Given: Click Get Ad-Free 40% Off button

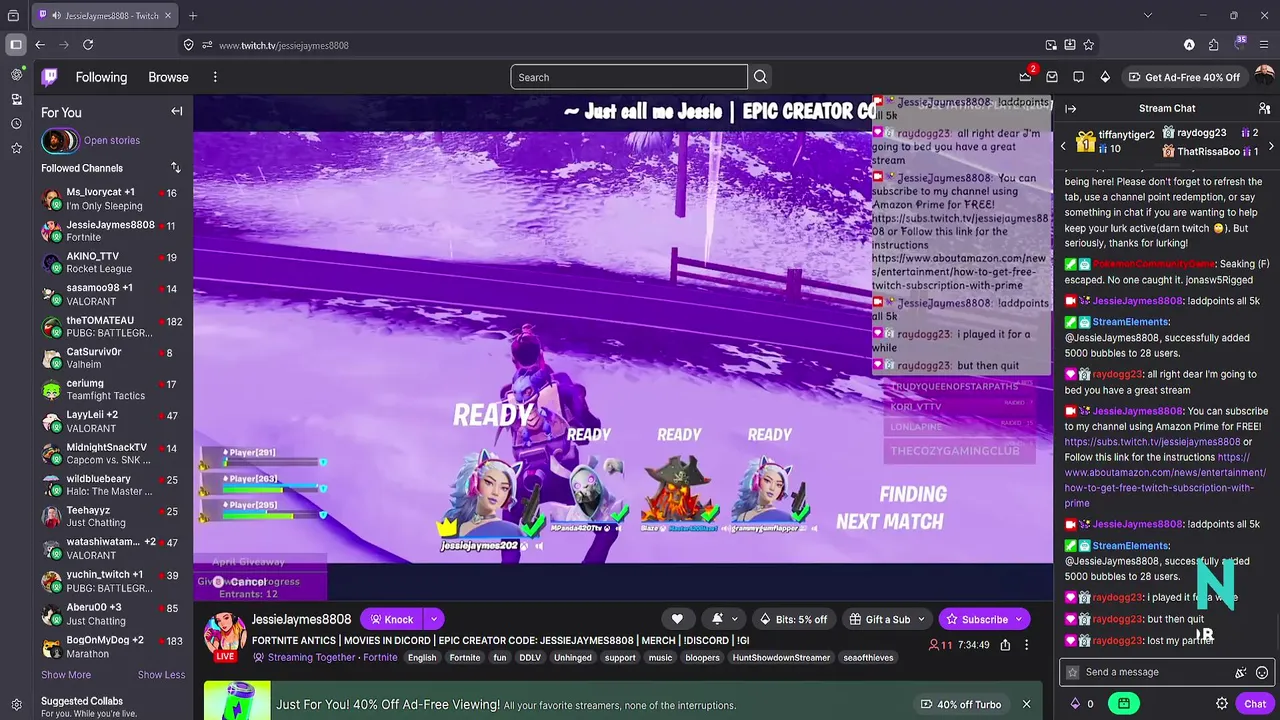Looking at the screenshot, I should pos(1184,77).
